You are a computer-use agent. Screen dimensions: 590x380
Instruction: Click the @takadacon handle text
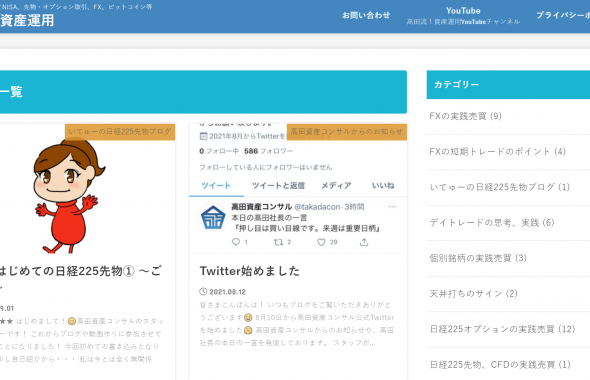[317, 207]
